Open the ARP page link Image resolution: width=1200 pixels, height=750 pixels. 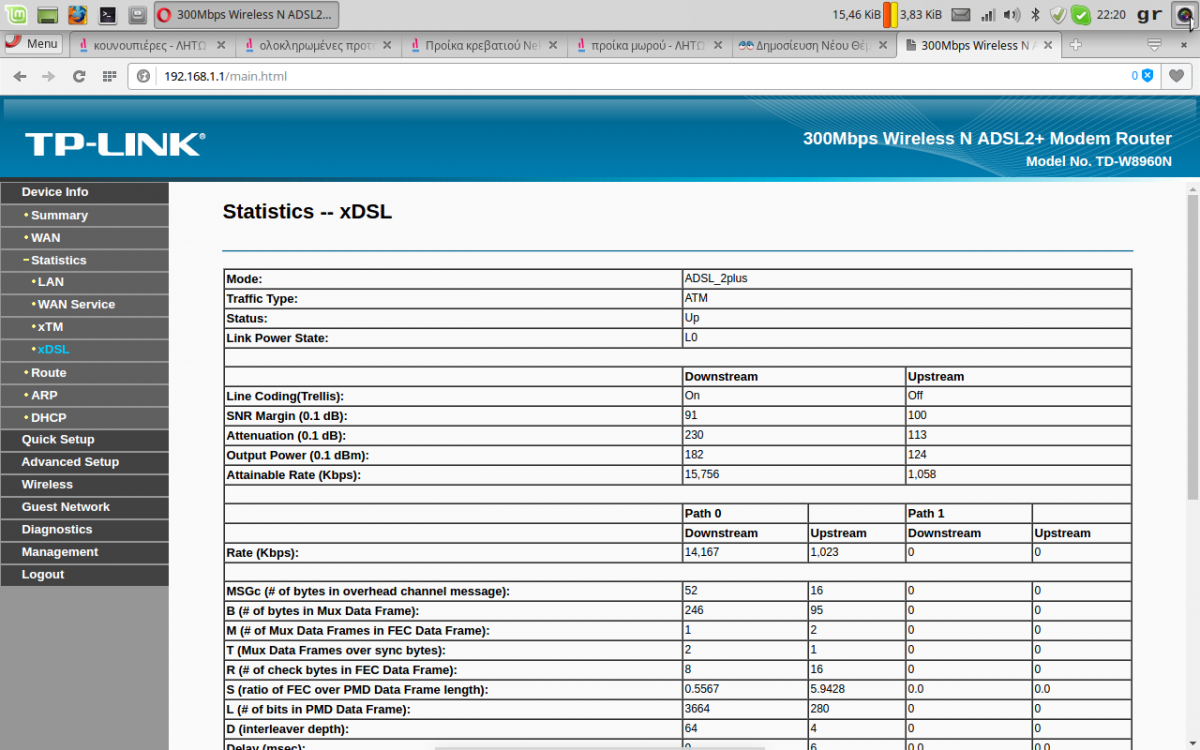coord(44,395)
